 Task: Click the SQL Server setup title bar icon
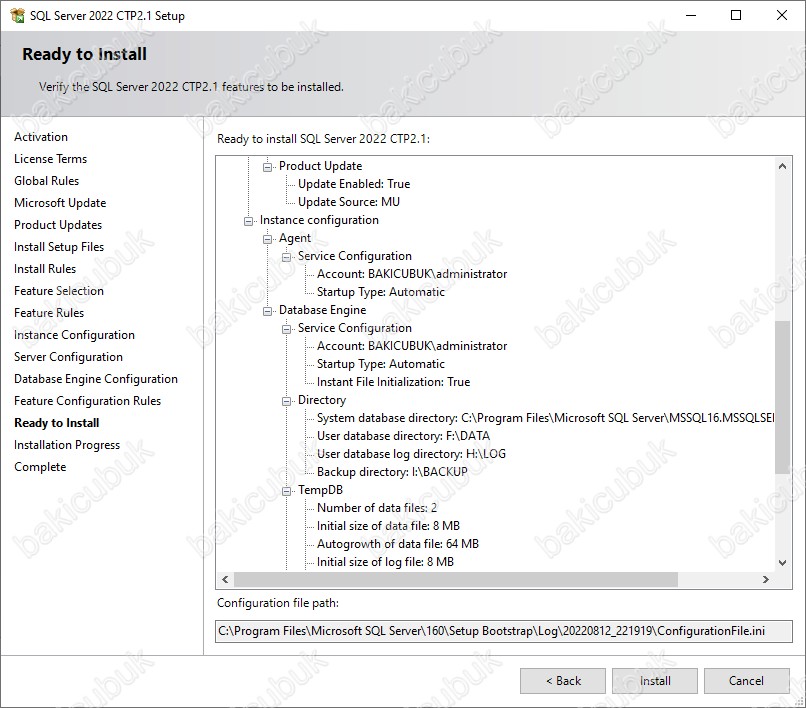pyautogui.click(x=17, y=15)
